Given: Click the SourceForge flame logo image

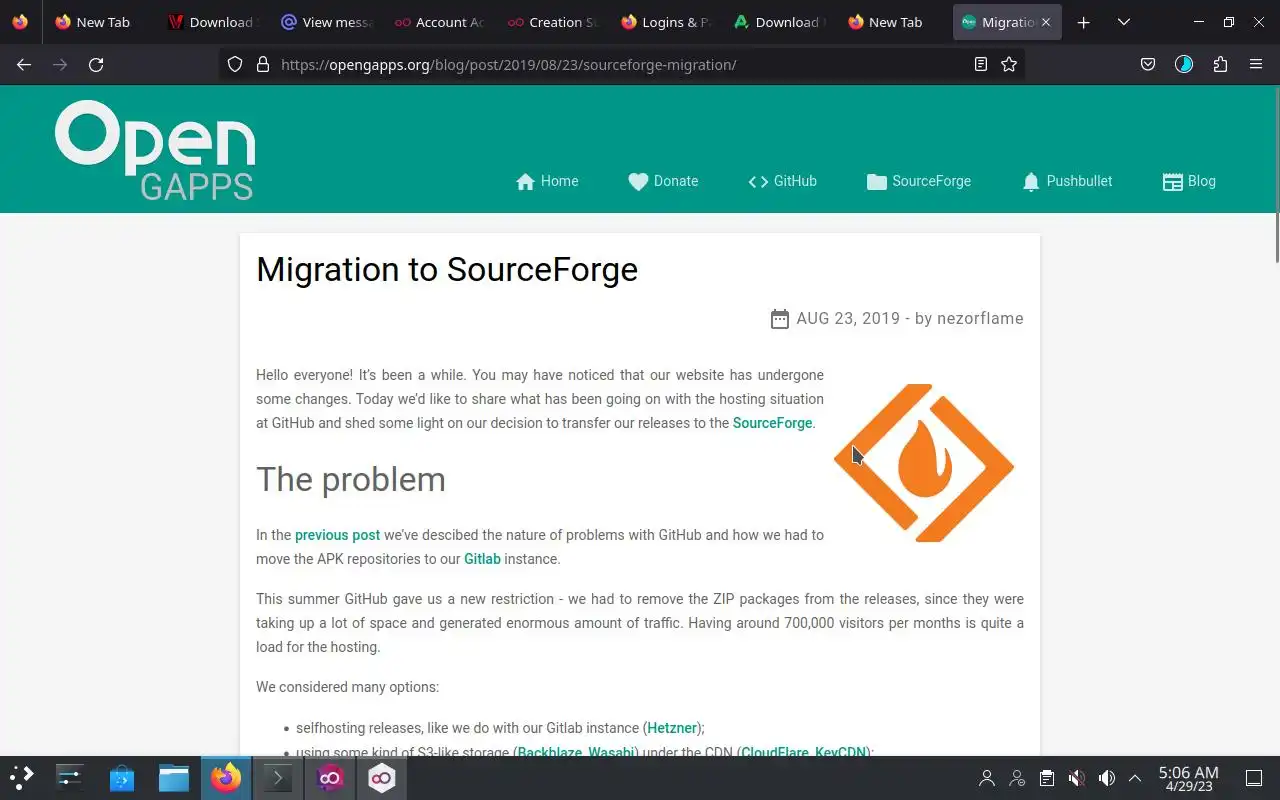Looking at the screenshot, I should tap(924, 463).
